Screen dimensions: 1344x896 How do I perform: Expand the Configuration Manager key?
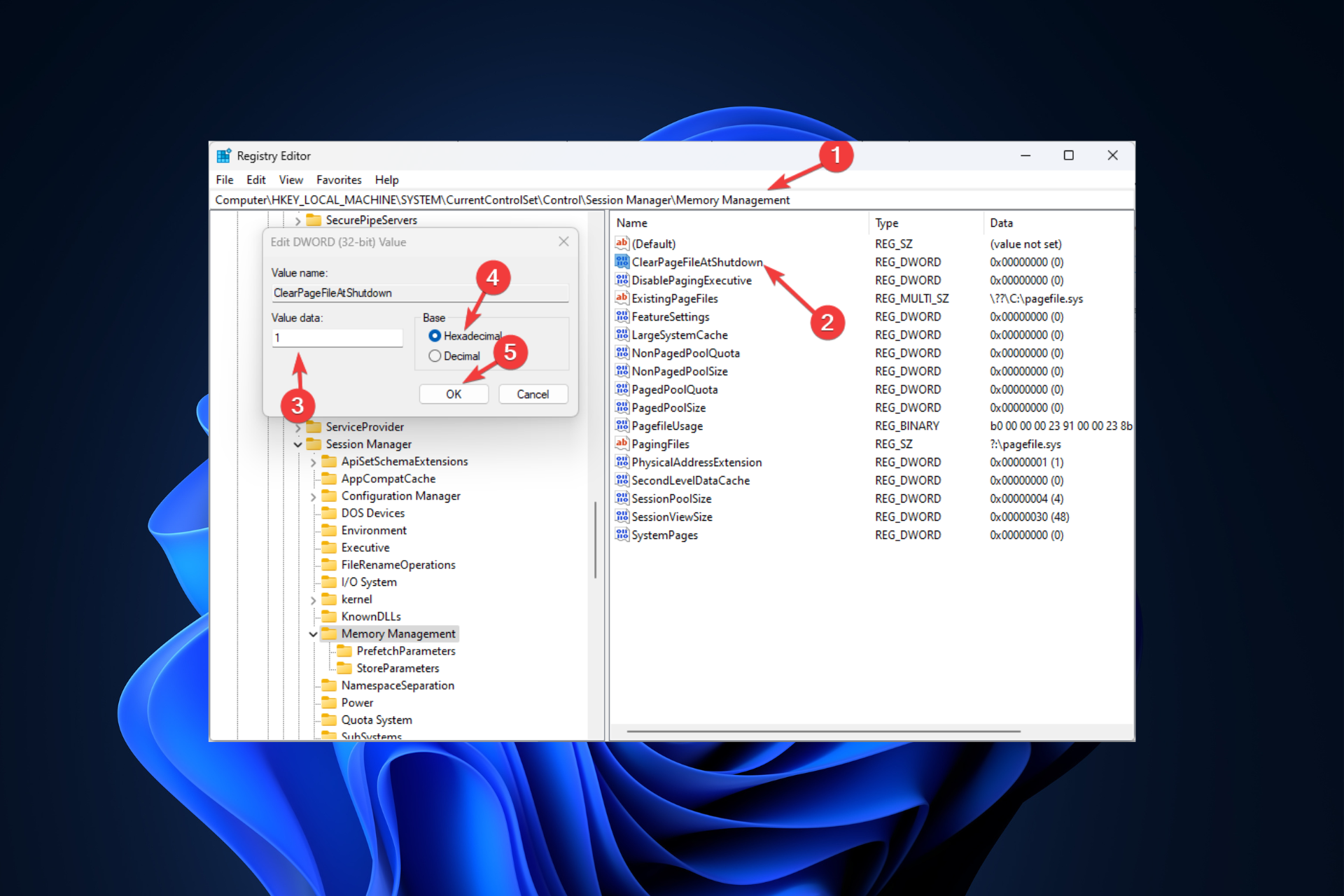(x=314, y=496)
